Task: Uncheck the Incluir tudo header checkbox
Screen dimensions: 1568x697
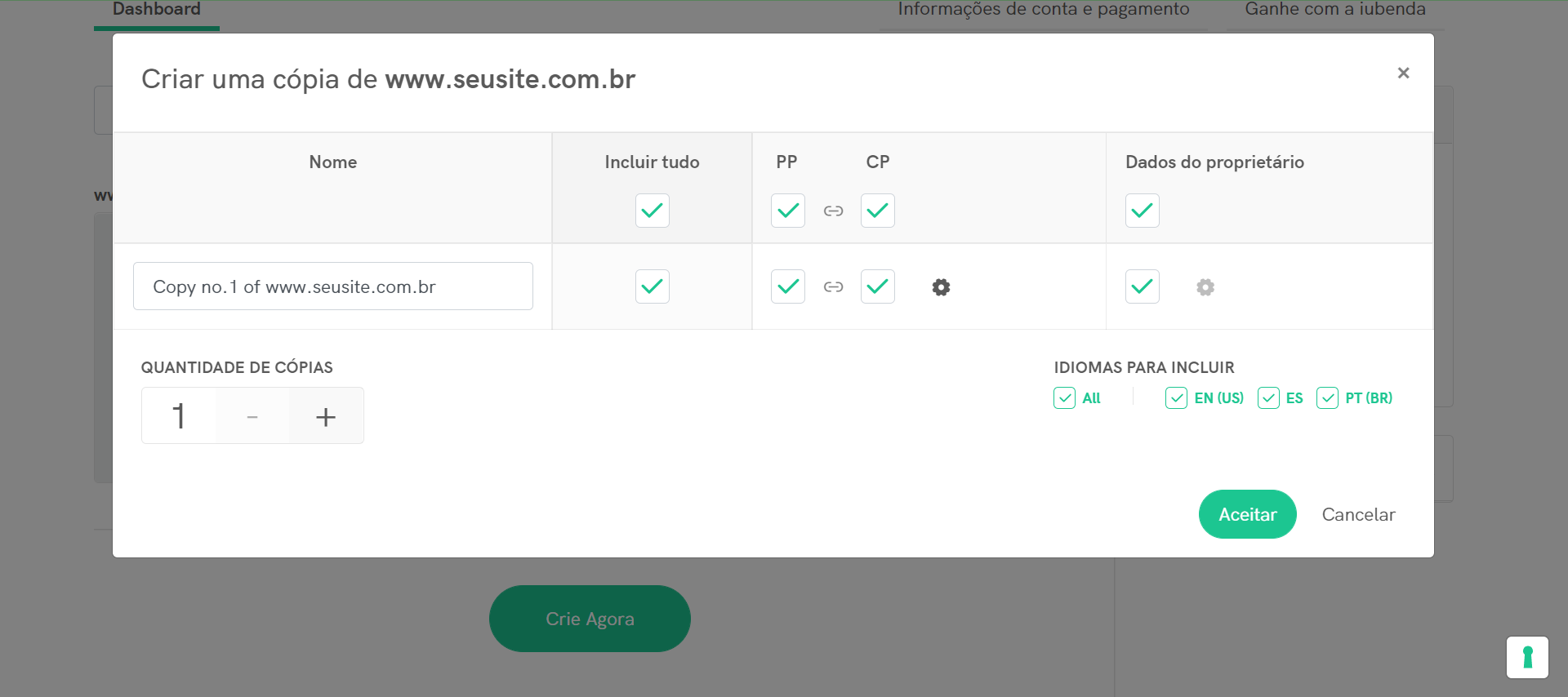Action: [651, 211]
